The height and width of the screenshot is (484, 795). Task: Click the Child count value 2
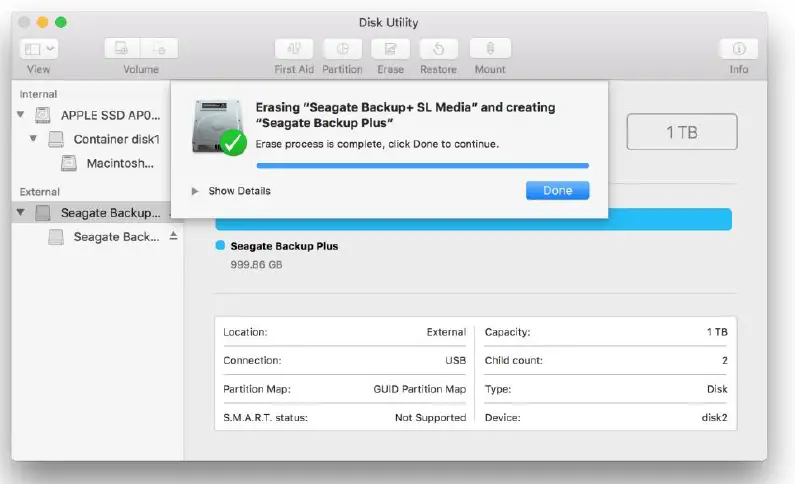[x=725, y=360]
